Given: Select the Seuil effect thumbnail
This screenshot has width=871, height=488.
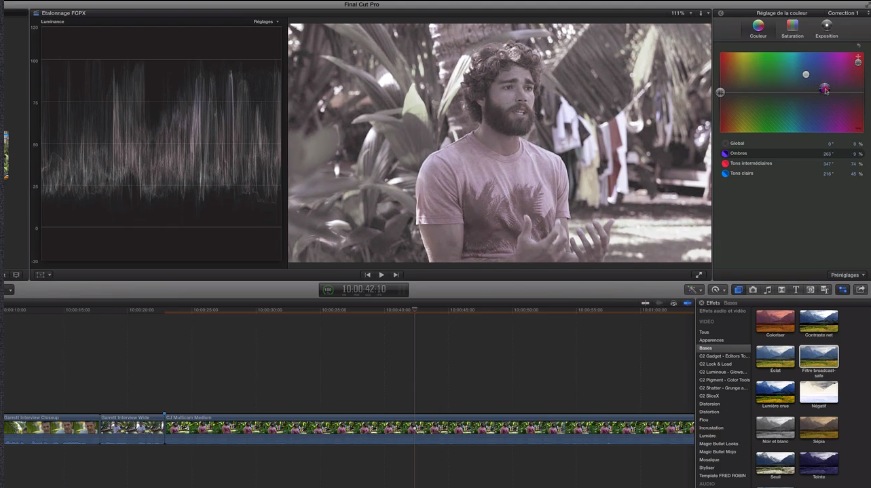Looking at the screenshot, I should (x=775, y=463).
